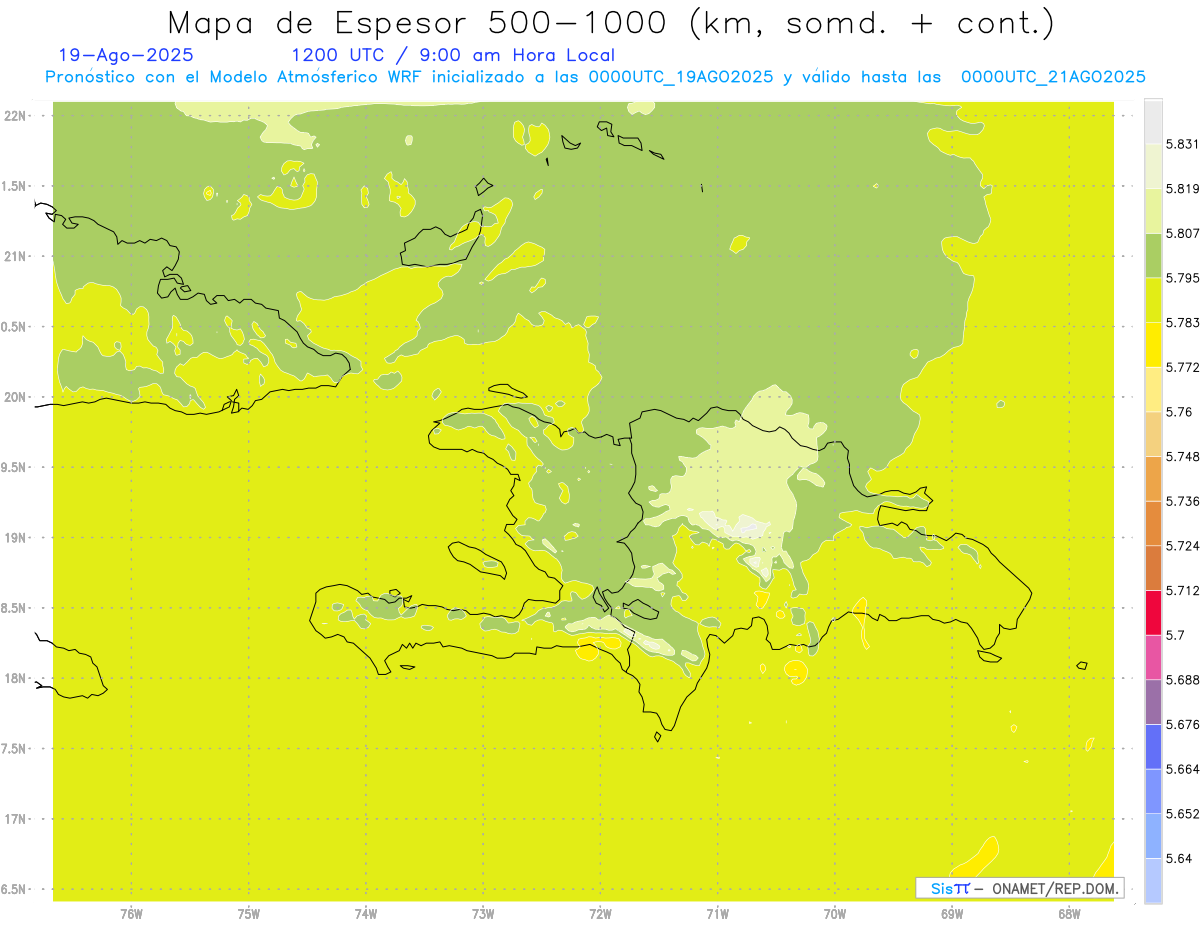The height and width of the screenshot is (927, 1200).
Task: Click the legend value 5.807
Action: pyautogui.click(x=1181, y=233)
